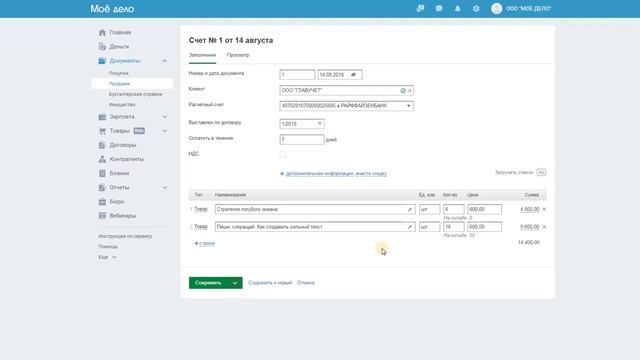Viewport: 640px width, 360px height.
Task: Click the Деньги coins icon
Action: point(102,47)
